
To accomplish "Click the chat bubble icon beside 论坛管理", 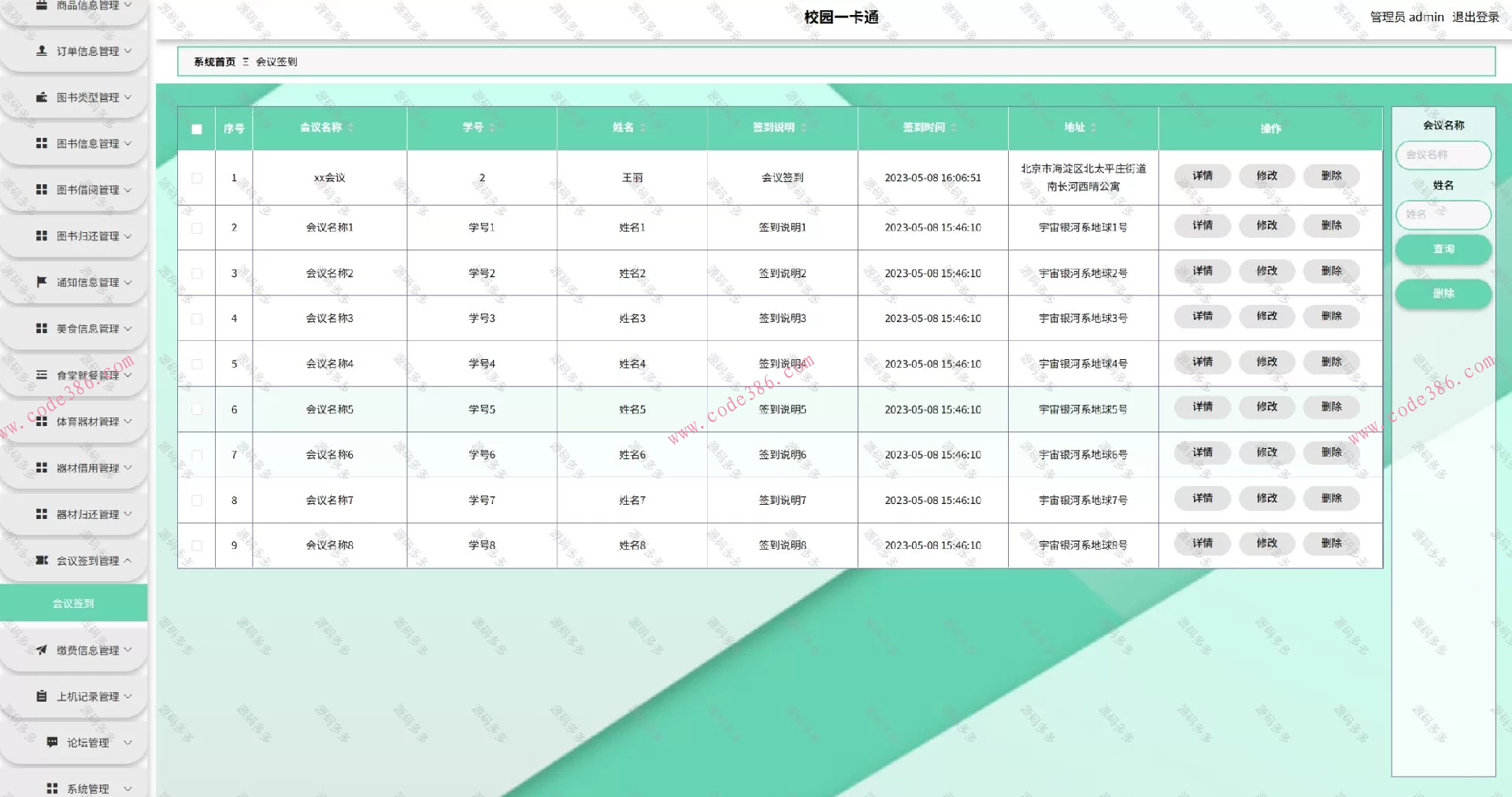I will [x=52, y=742].
